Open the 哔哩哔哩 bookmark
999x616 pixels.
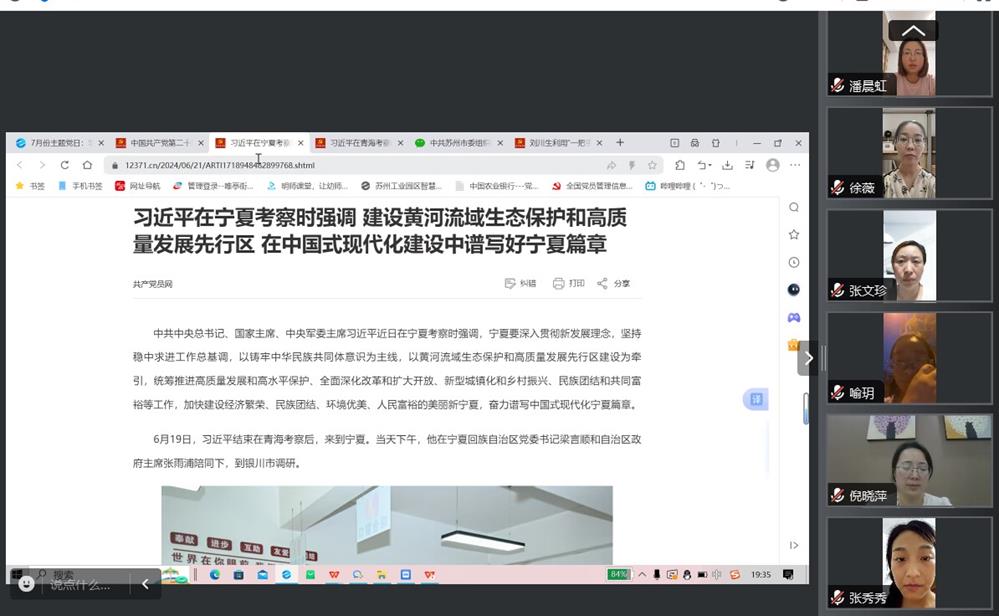[x=687, y=186]
